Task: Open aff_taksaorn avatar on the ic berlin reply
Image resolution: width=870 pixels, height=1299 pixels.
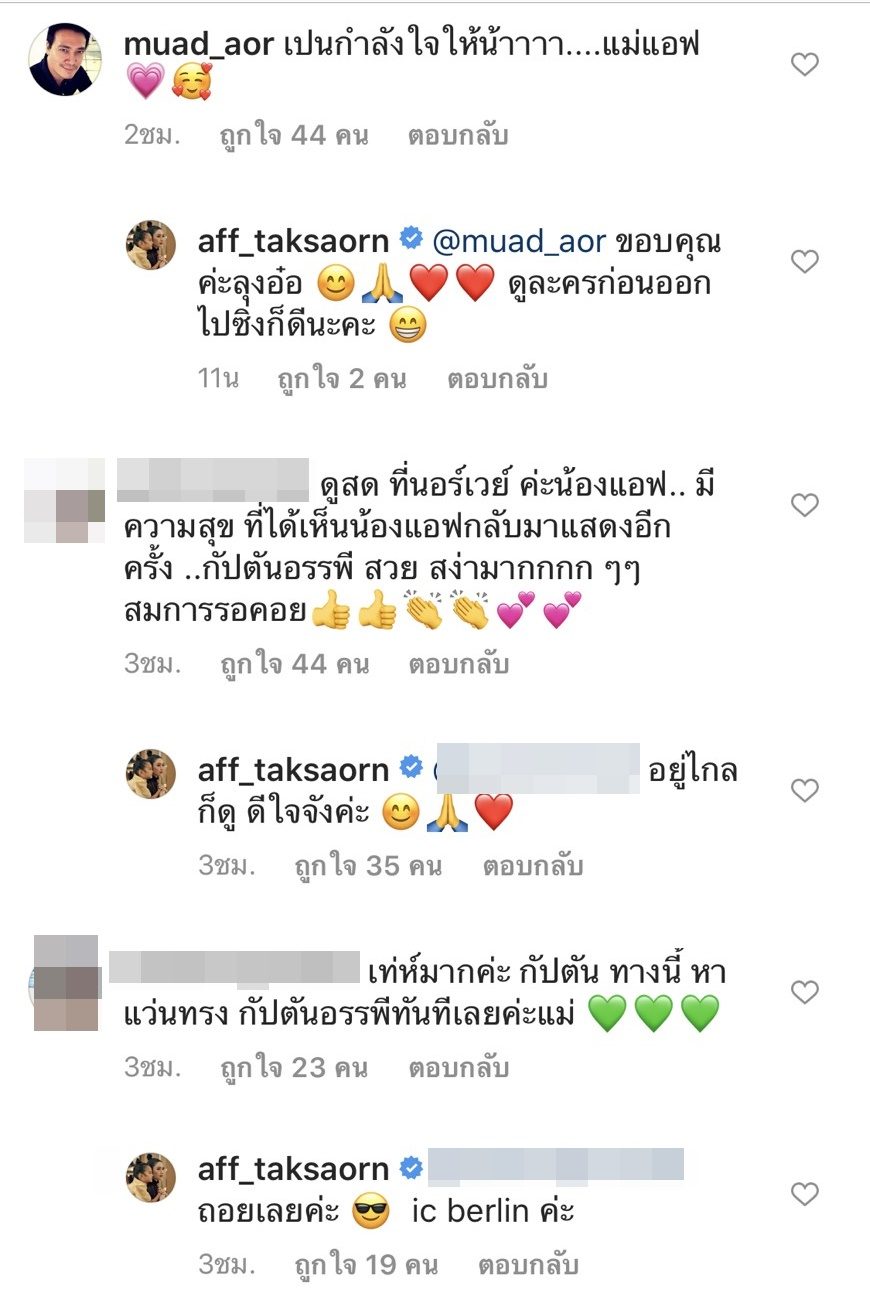Action: pyautogui.click(x=151, y=1176)
